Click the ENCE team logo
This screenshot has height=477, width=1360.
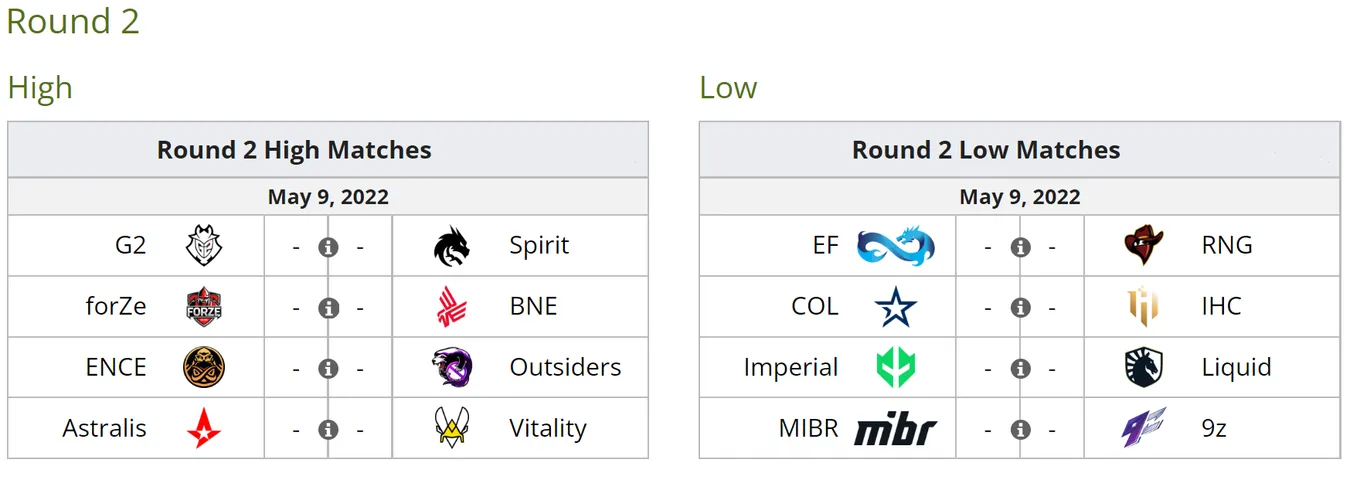click(204, 368)
